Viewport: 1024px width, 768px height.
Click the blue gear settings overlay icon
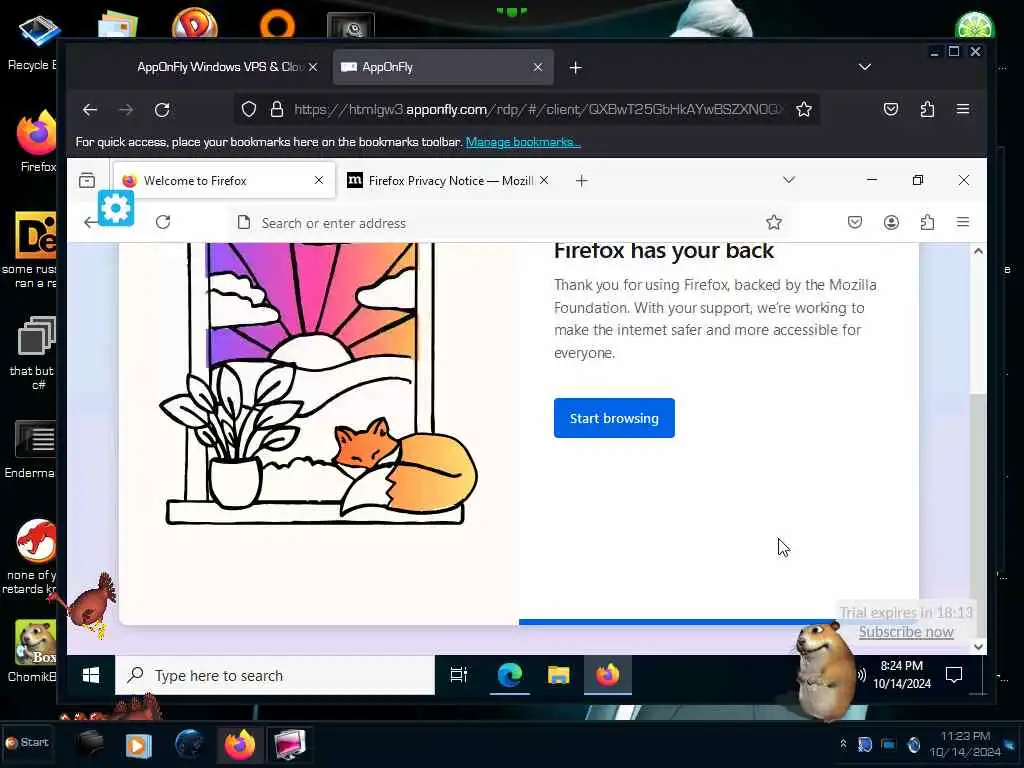116,208
